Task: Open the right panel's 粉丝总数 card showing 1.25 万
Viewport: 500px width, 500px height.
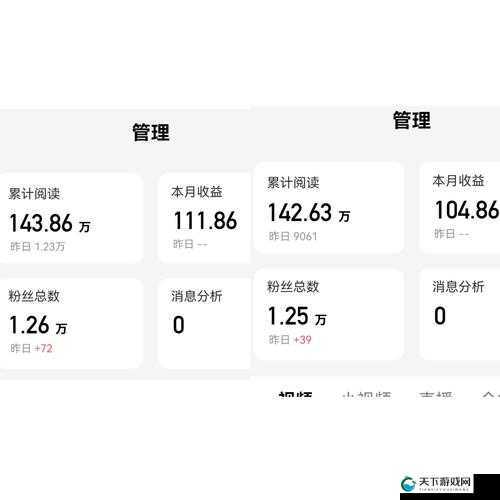Action: click(328, 314)
